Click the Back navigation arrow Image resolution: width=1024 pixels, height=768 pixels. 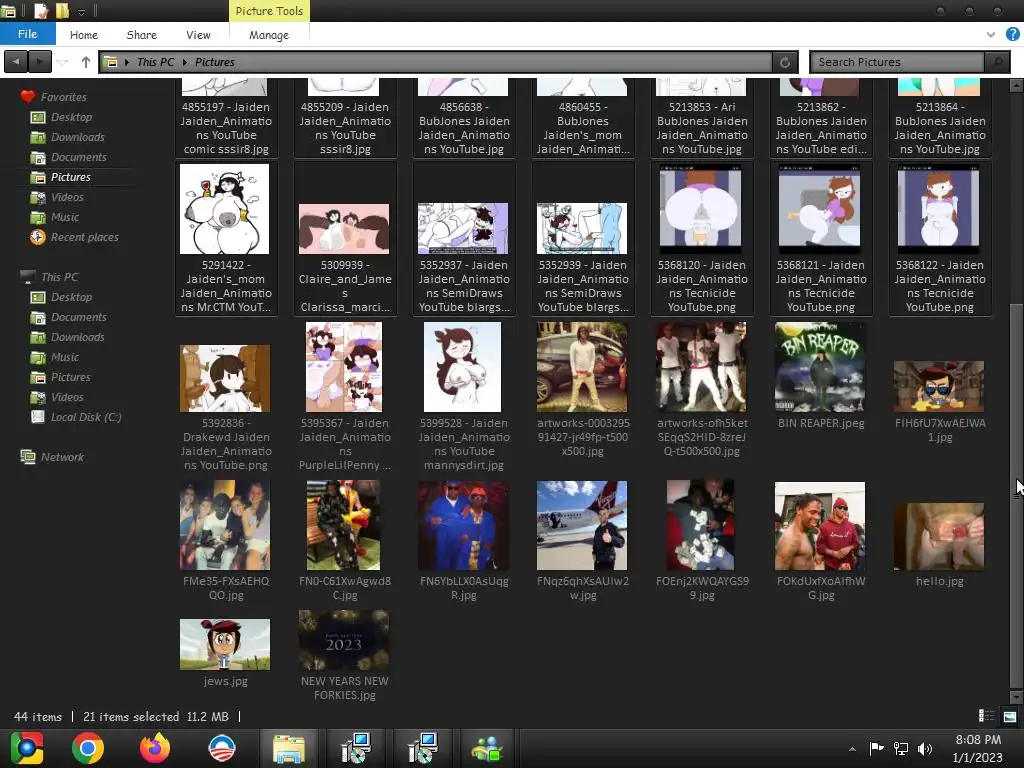coord(16,62)
